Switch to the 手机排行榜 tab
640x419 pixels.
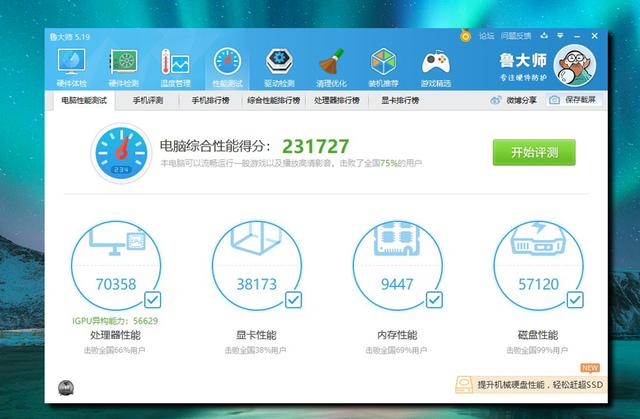(x=211, y=100)
